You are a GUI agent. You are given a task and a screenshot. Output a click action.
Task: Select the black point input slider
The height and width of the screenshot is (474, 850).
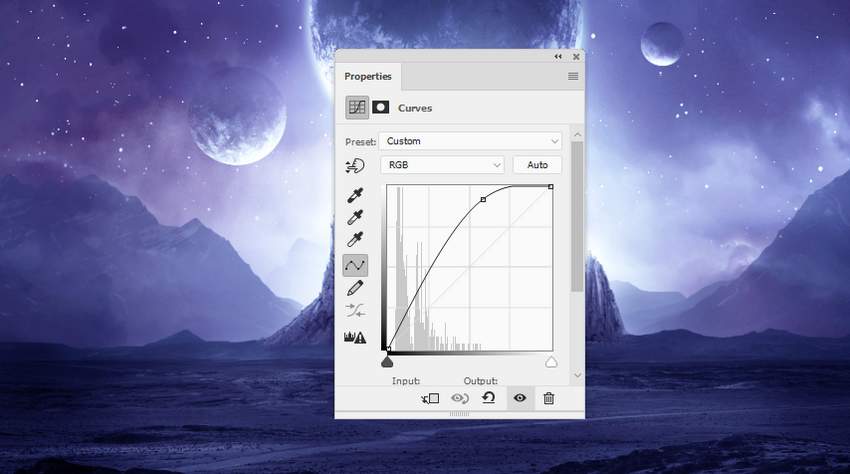pyautogui.click(x=387, y=362)
